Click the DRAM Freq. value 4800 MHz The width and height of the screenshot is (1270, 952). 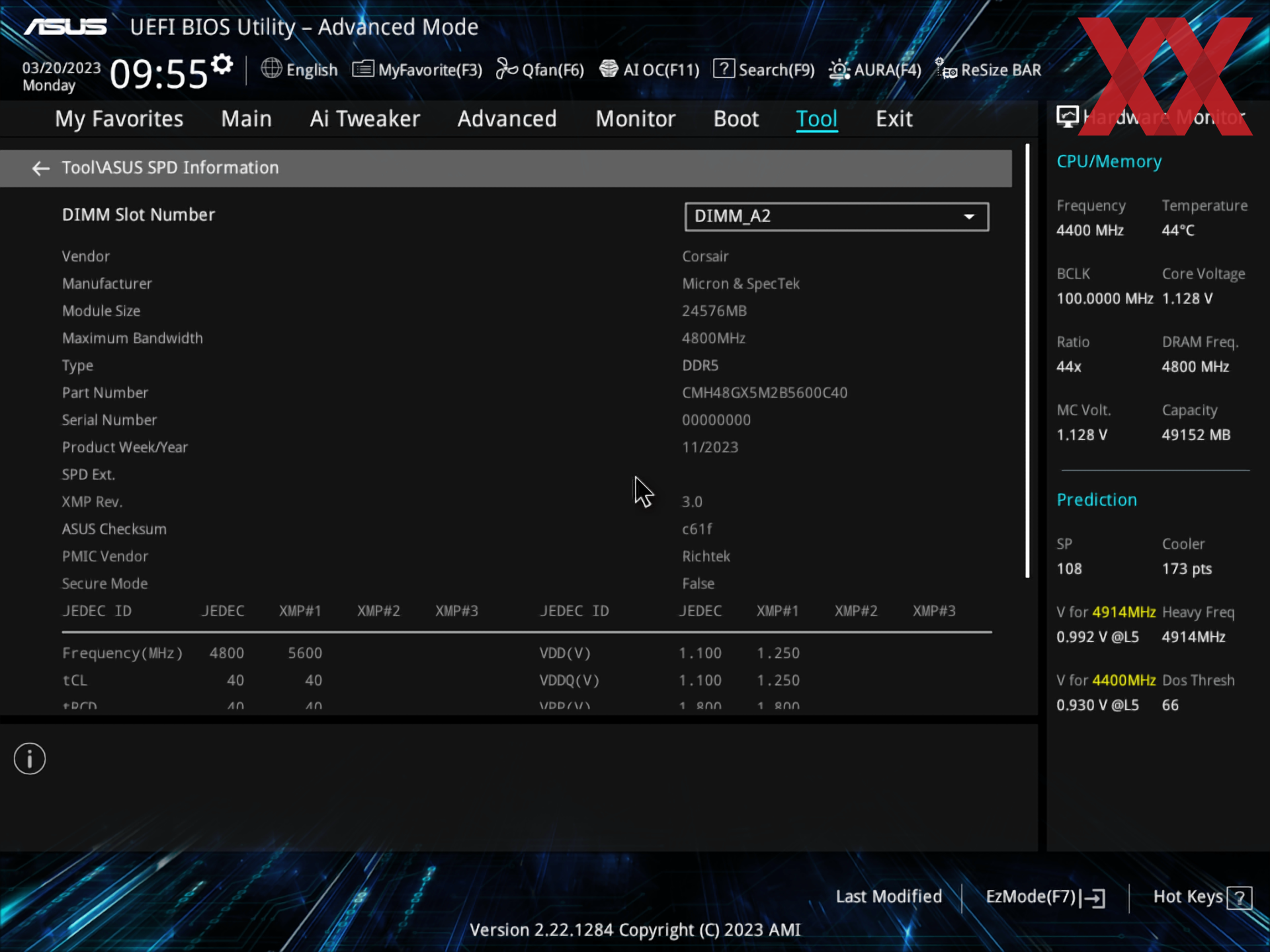coord(1195,367)
